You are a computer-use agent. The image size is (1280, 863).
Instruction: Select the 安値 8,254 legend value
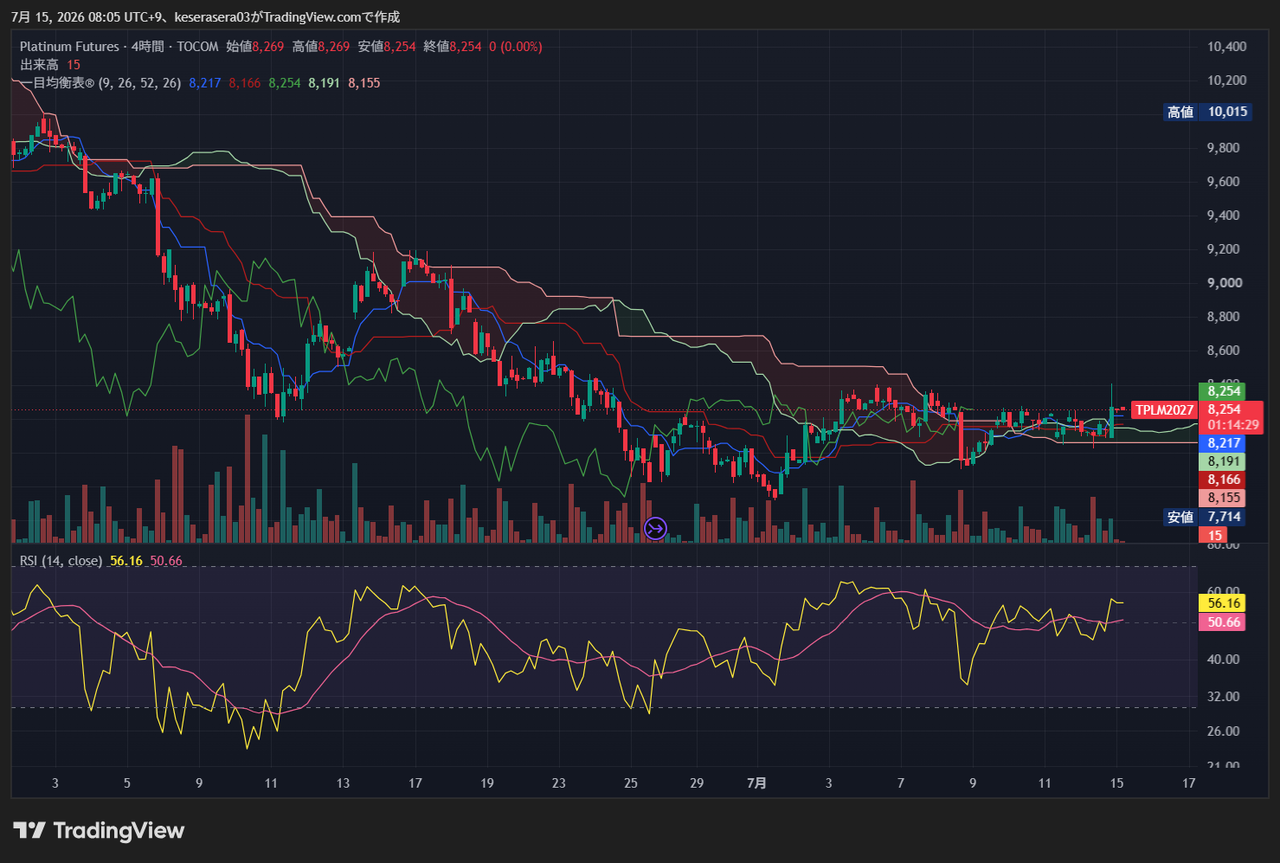tap(387, 46)
